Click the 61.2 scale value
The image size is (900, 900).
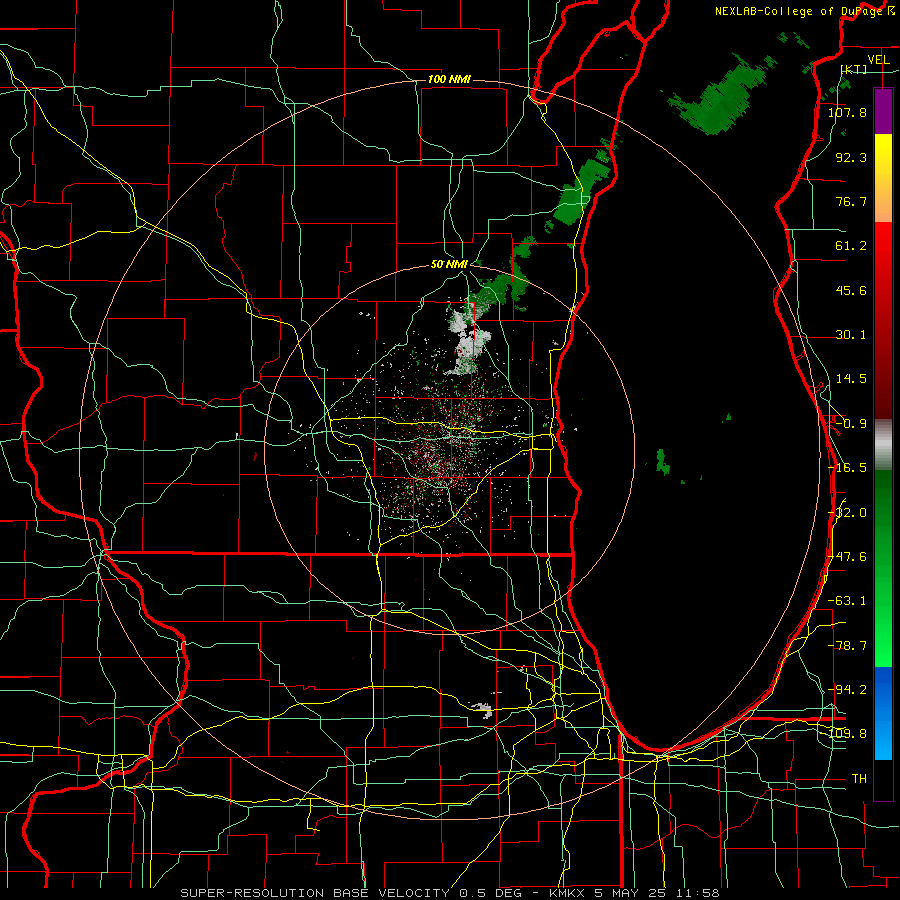coord(851,246)
